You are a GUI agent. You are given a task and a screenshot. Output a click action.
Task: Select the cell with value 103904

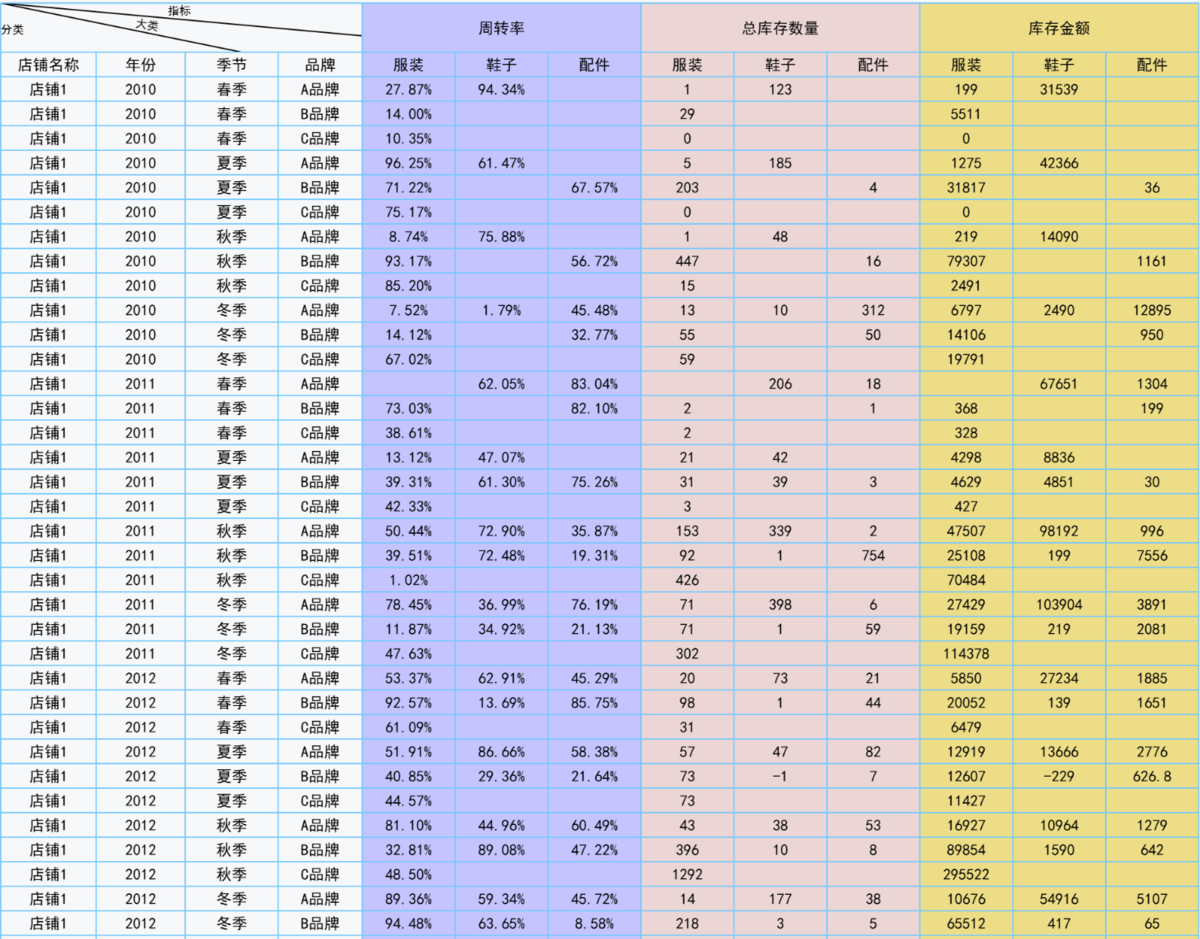coord(1059,604)
